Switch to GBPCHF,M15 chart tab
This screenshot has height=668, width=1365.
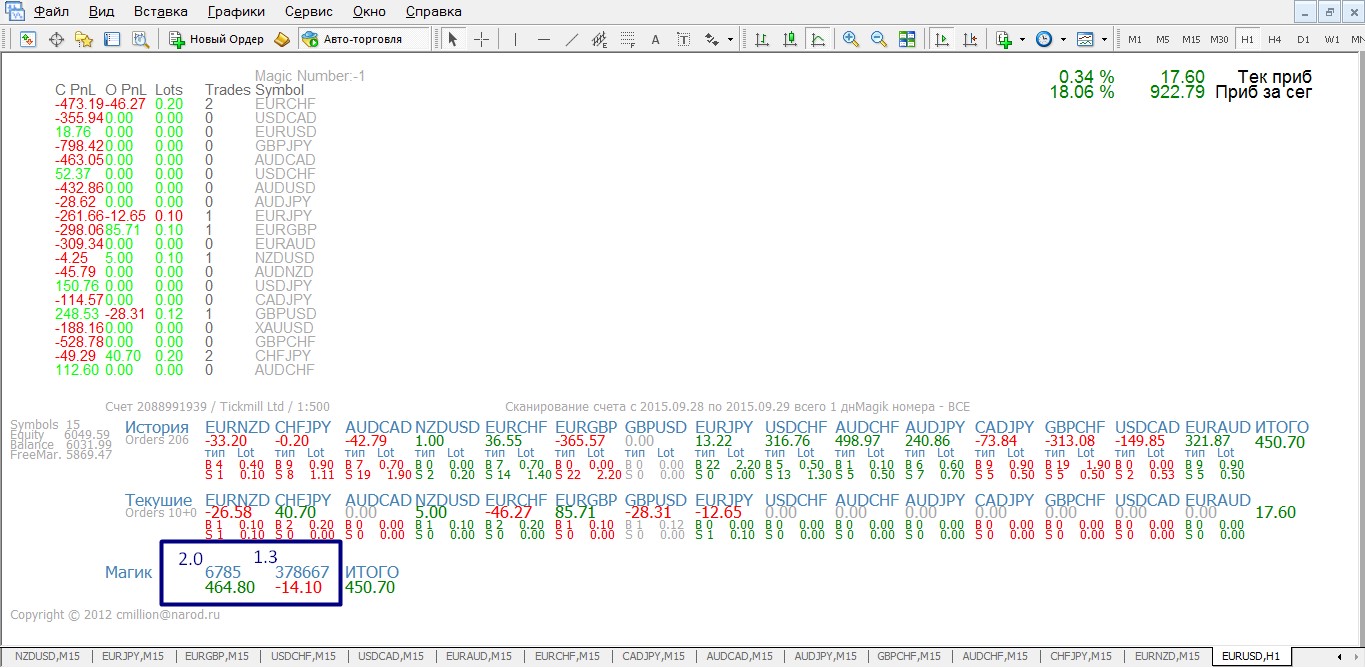[x=909, y=656]
